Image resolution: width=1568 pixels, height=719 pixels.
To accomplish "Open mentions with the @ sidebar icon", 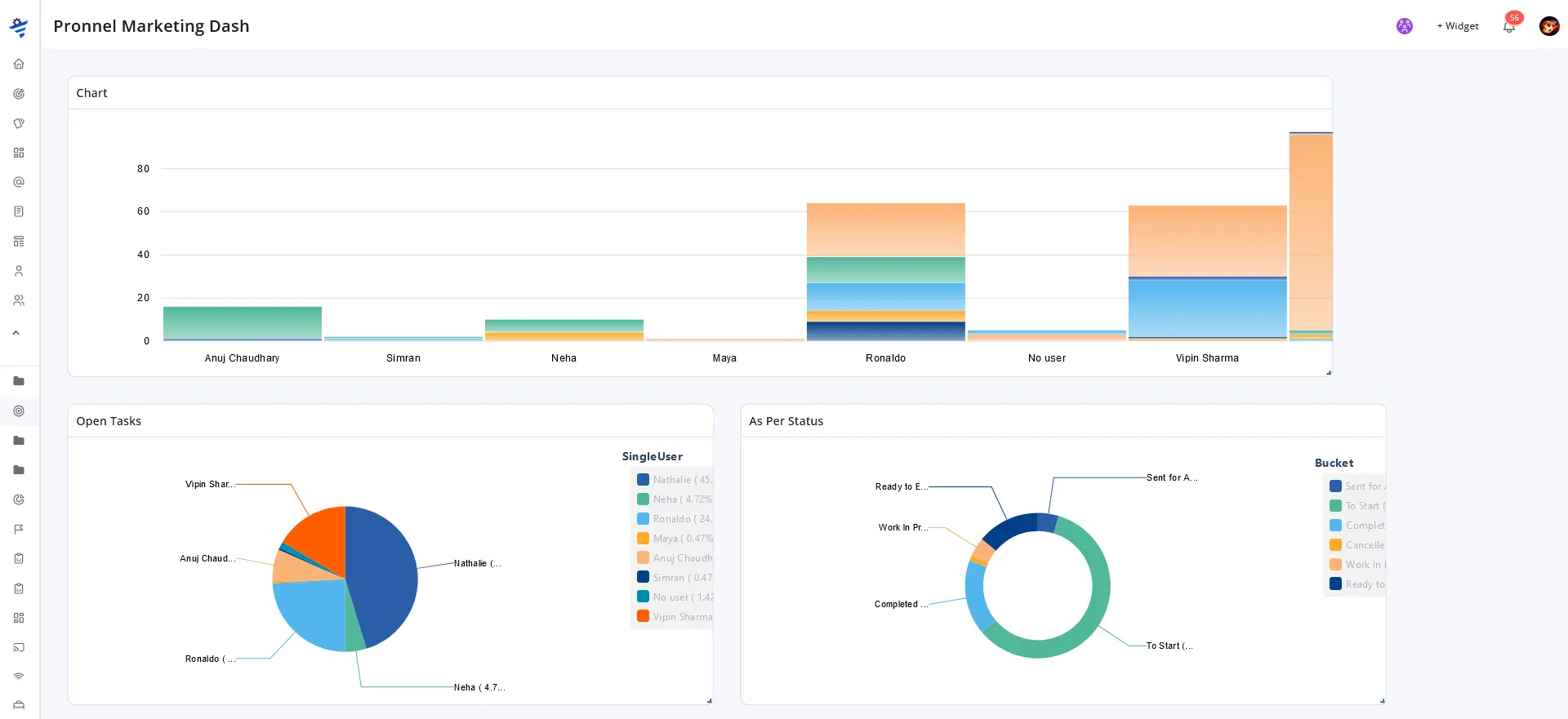I will tap(19, 182).
